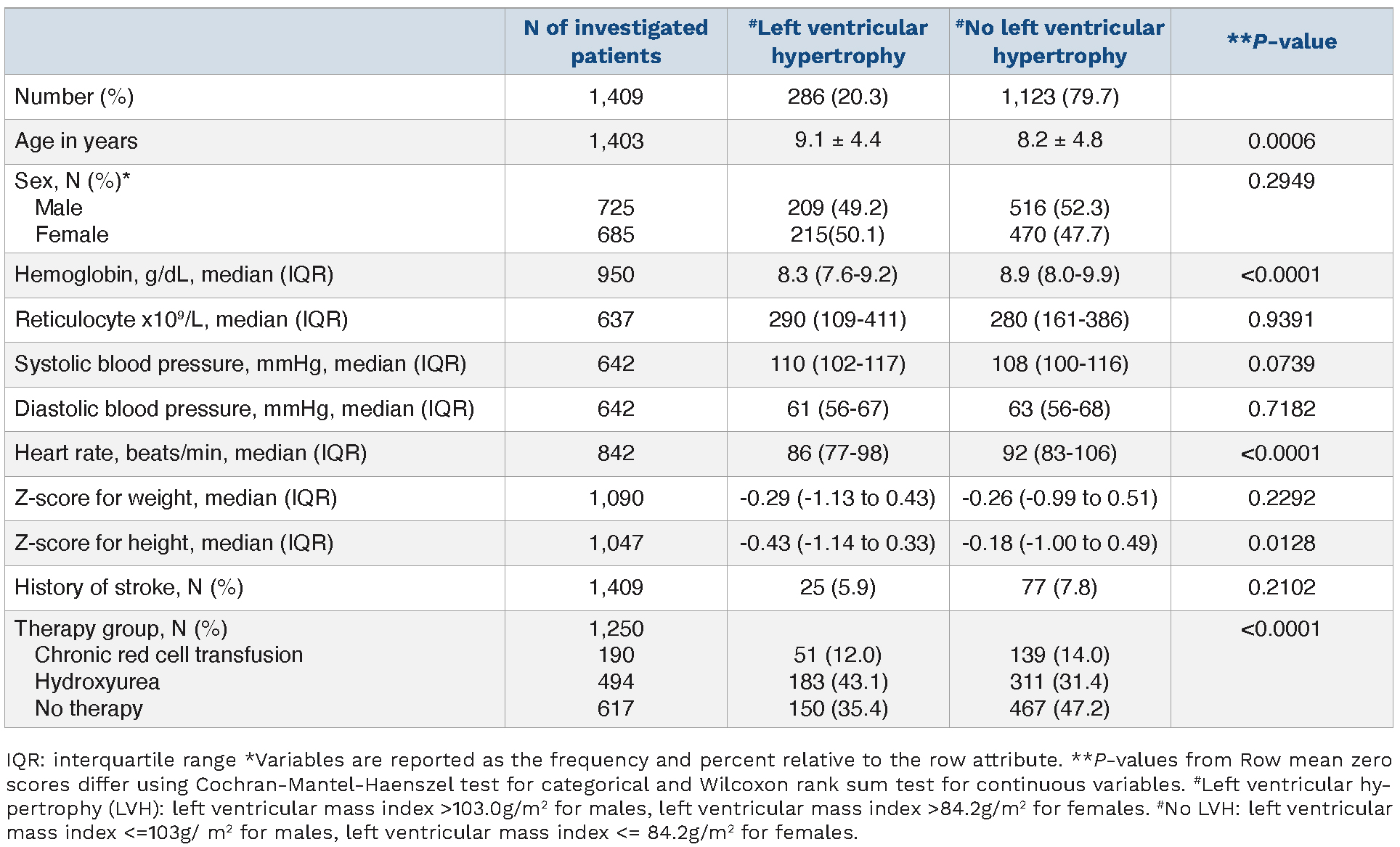Click the "Heart rate, beats/min" row label

pos(191,453)
